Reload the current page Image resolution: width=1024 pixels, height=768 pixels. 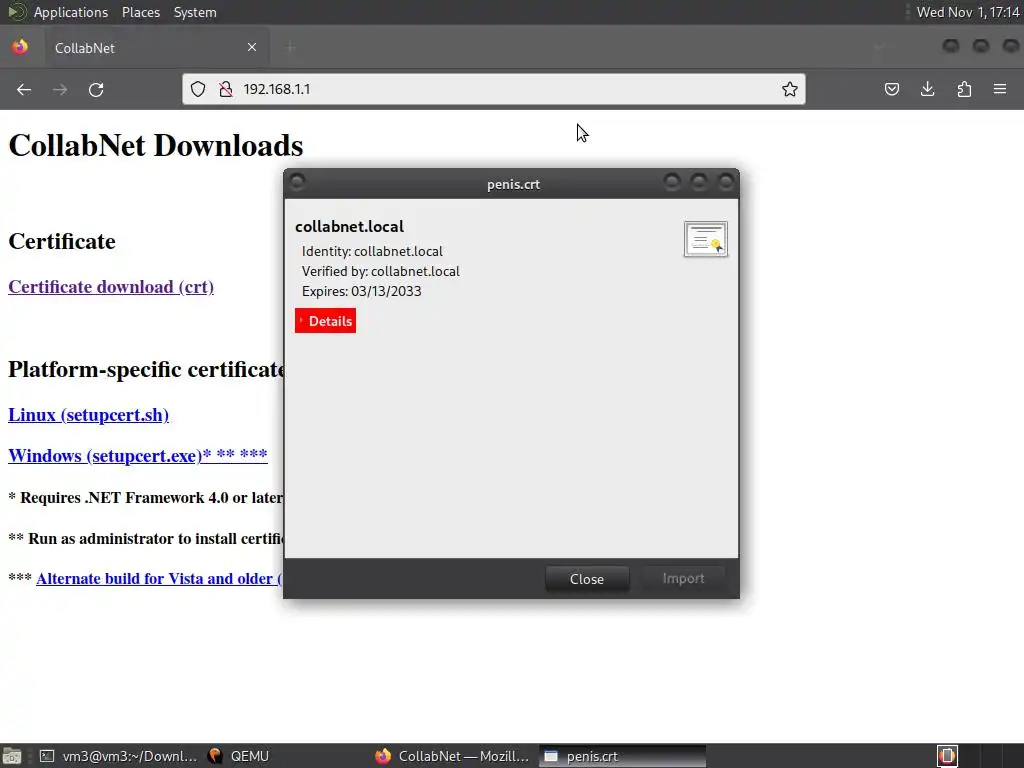coord(96,89)
